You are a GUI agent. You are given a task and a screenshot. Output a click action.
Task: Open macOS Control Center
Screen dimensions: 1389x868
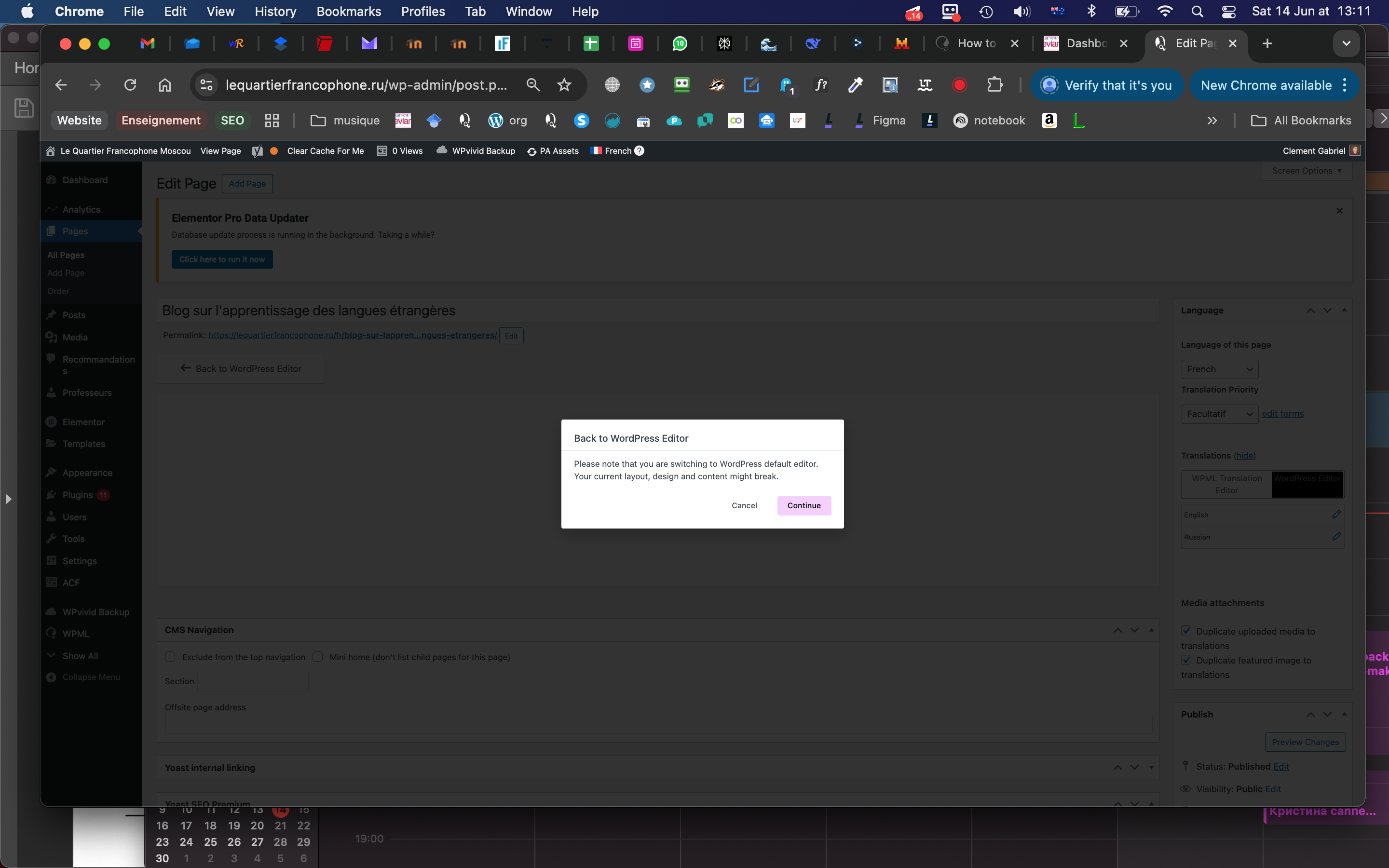1228,12
